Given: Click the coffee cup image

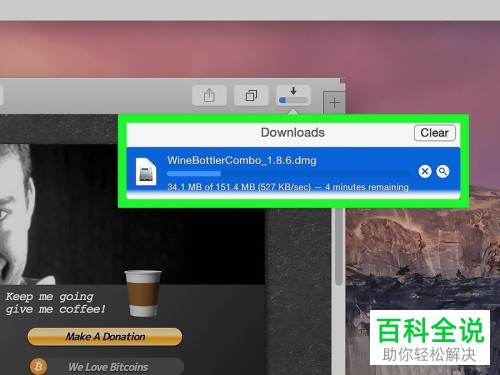Looking at the screenshot, I should (x=143, y=293).
